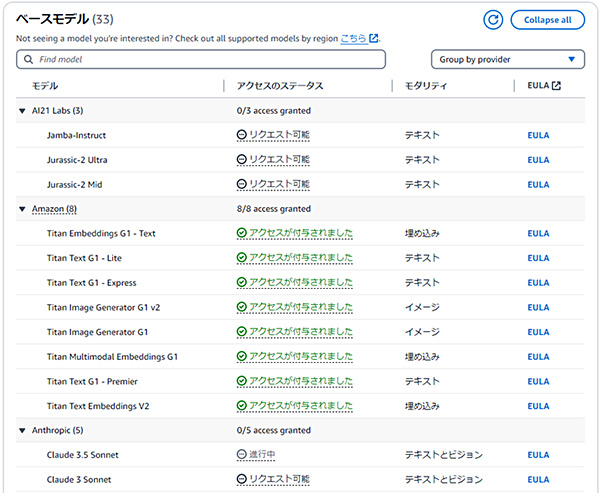Click the Collapse all button
The image size is (600, 493).
[x=548, y=20]
